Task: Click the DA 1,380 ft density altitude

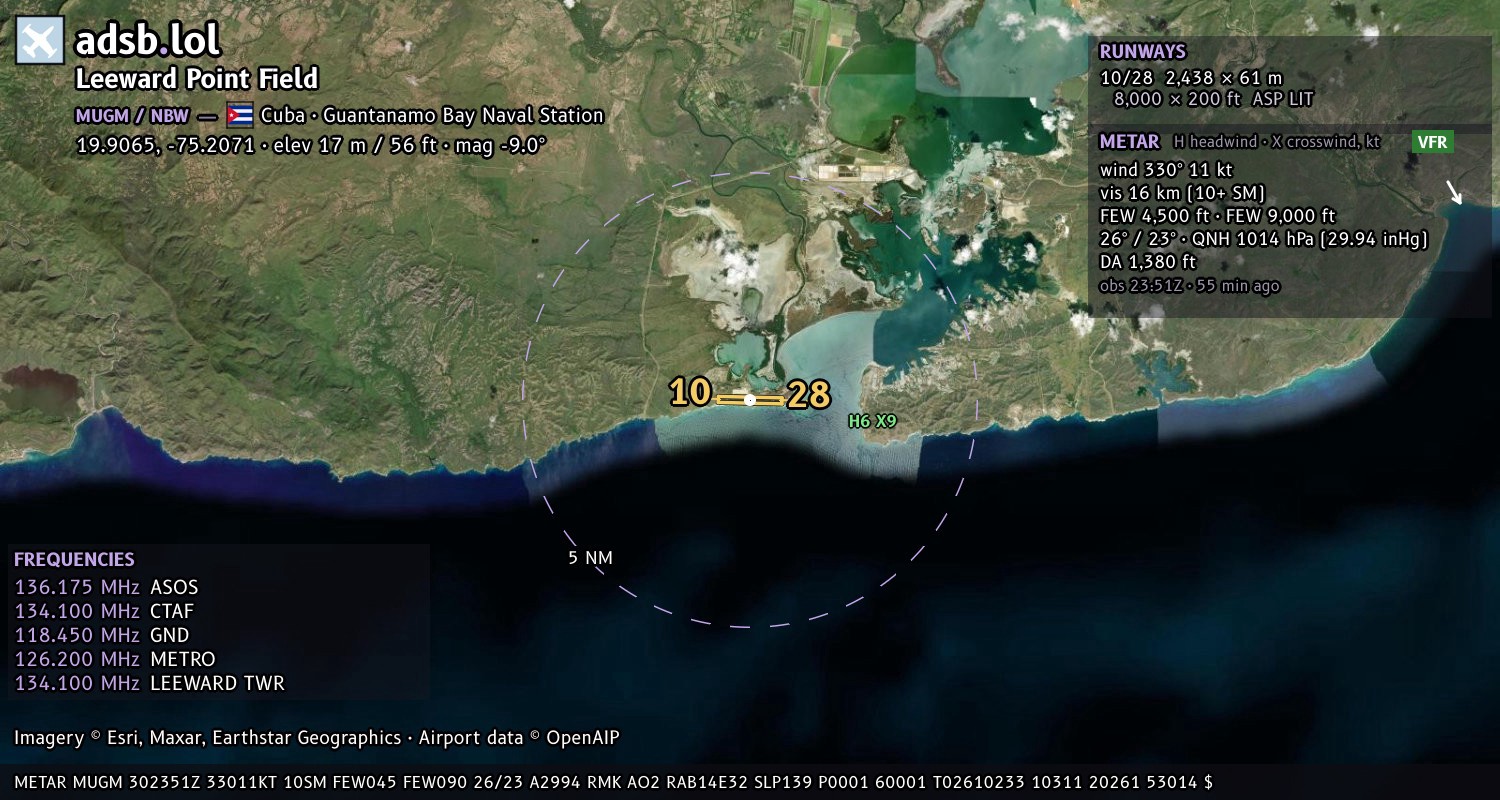Action: [1147, 262]
